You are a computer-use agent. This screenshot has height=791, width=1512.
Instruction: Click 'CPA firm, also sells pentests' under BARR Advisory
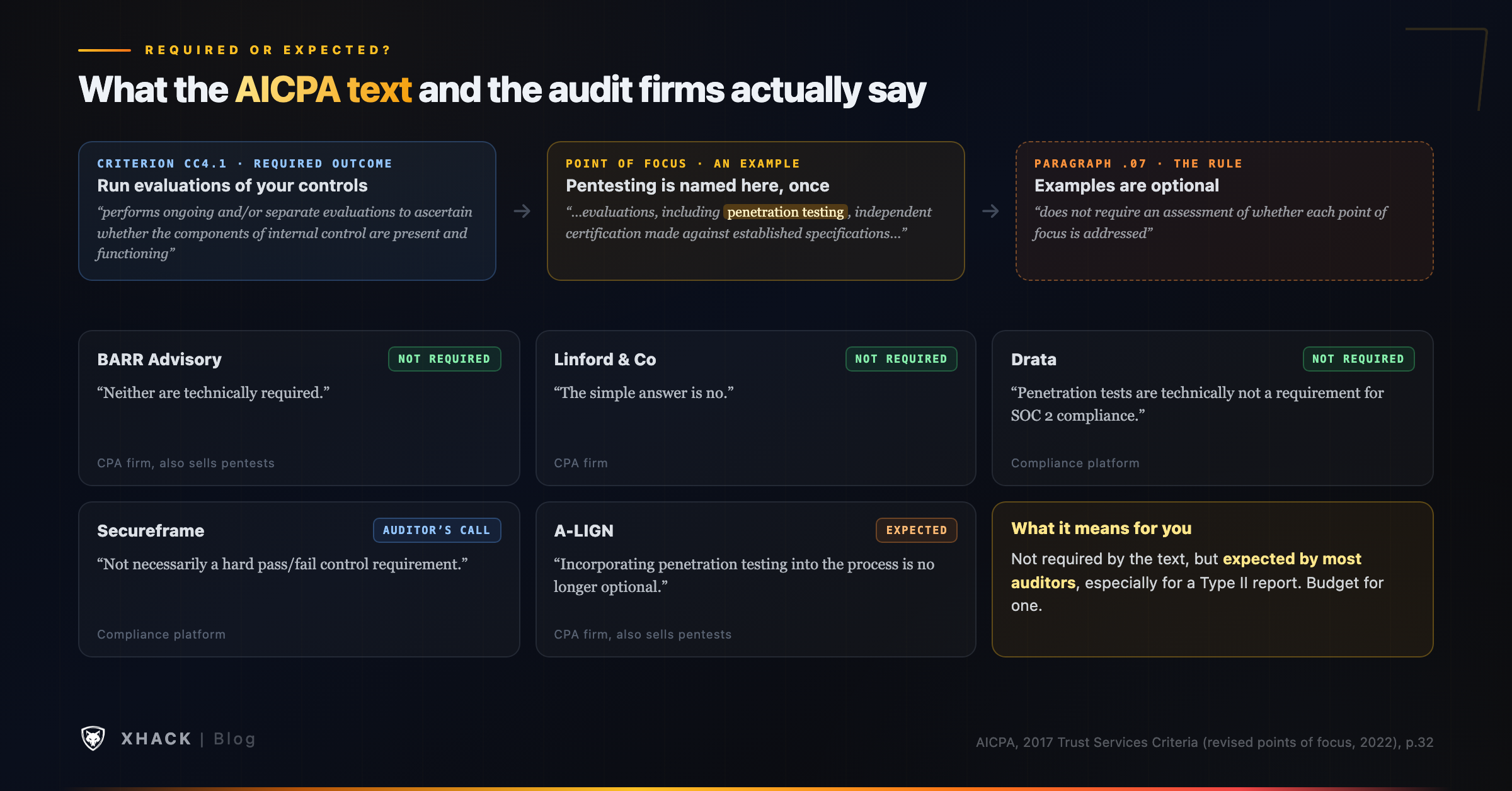pyautogui.click(x=186, y=463)
